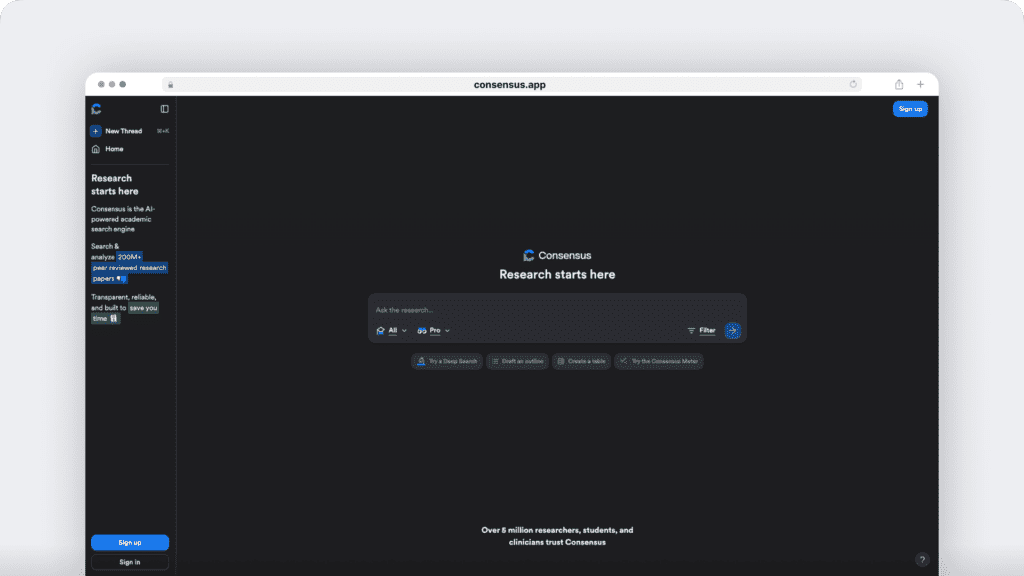Expand the All sources dropdown
Screen dimensions: 1024x576
[392, 330]
